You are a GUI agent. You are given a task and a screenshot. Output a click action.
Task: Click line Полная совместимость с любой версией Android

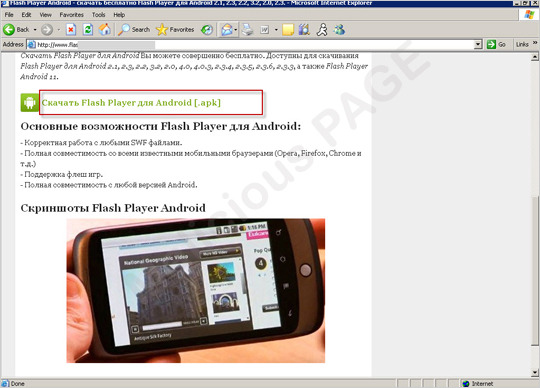click(109, 185)
